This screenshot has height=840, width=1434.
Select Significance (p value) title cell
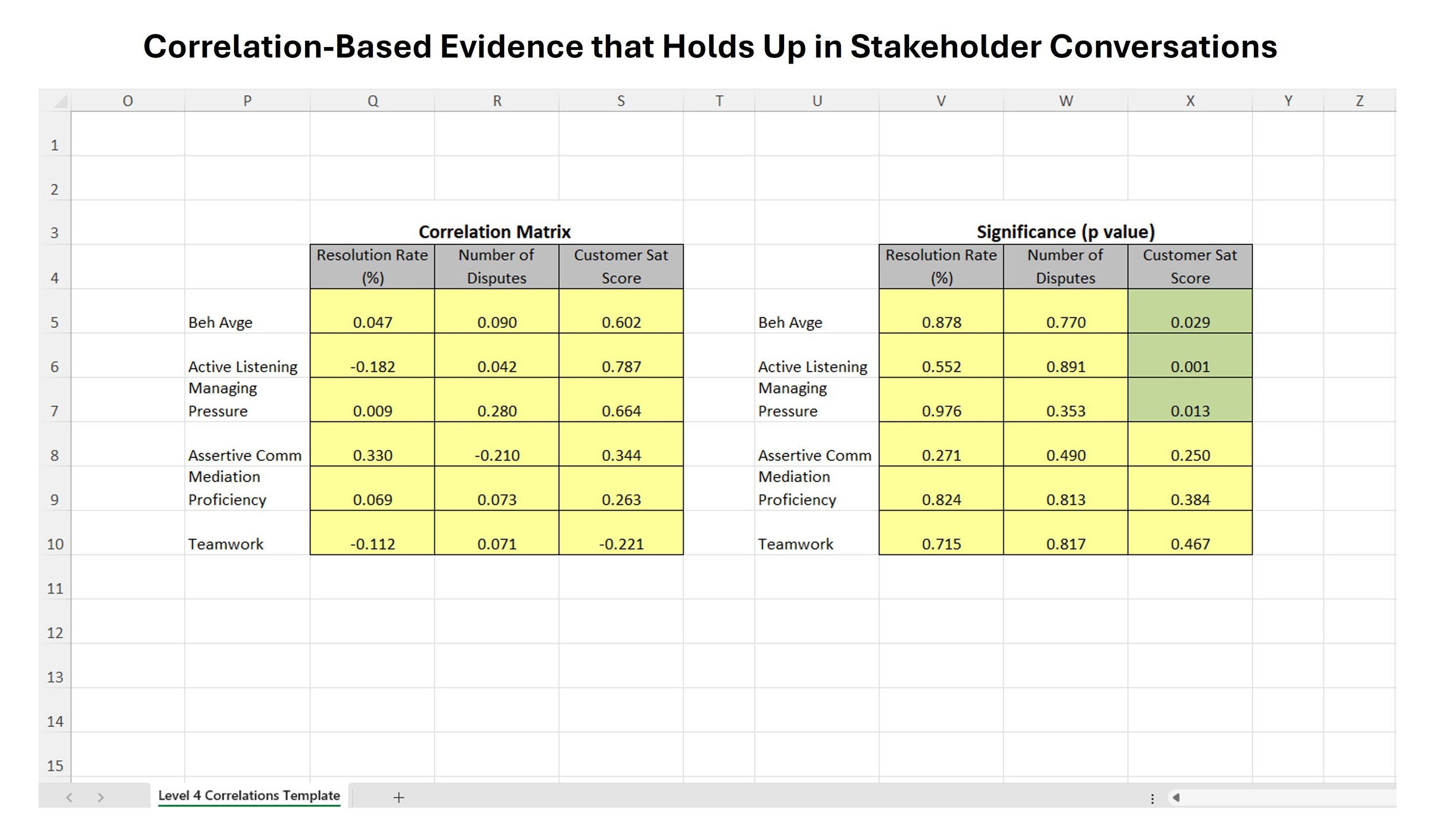click(x=1065, y=232)
